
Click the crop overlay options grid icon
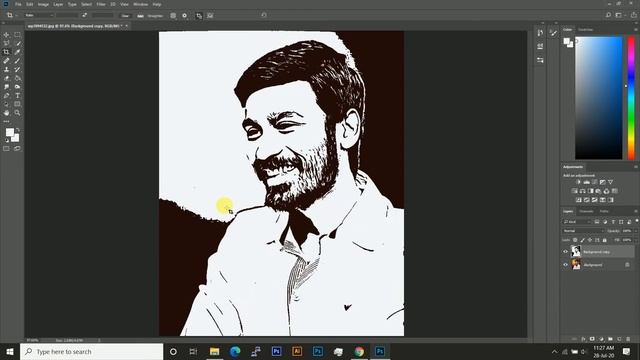(x=173, y=16)
